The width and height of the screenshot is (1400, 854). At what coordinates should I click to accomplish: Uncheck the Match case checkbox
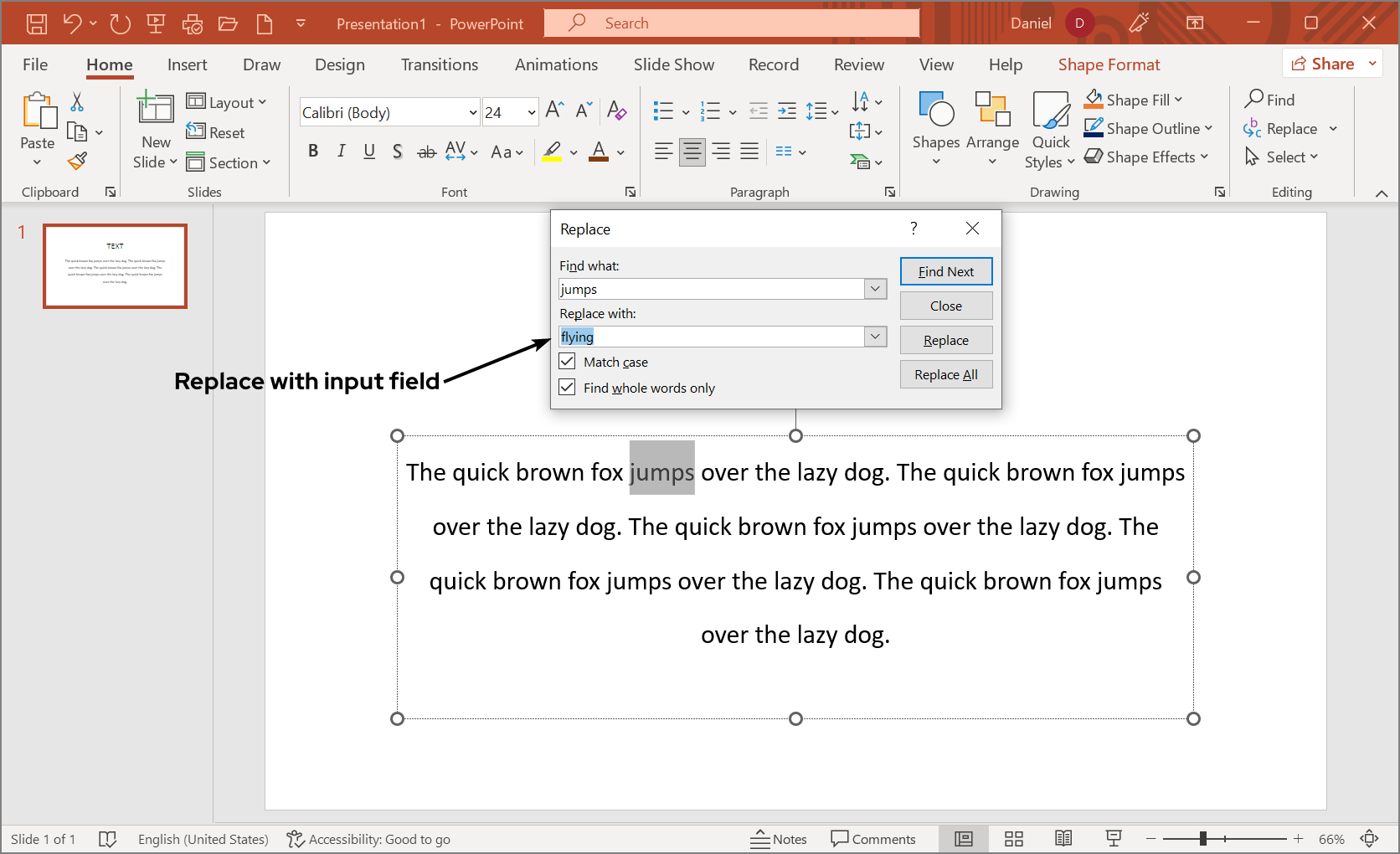[x=568, y=362]
